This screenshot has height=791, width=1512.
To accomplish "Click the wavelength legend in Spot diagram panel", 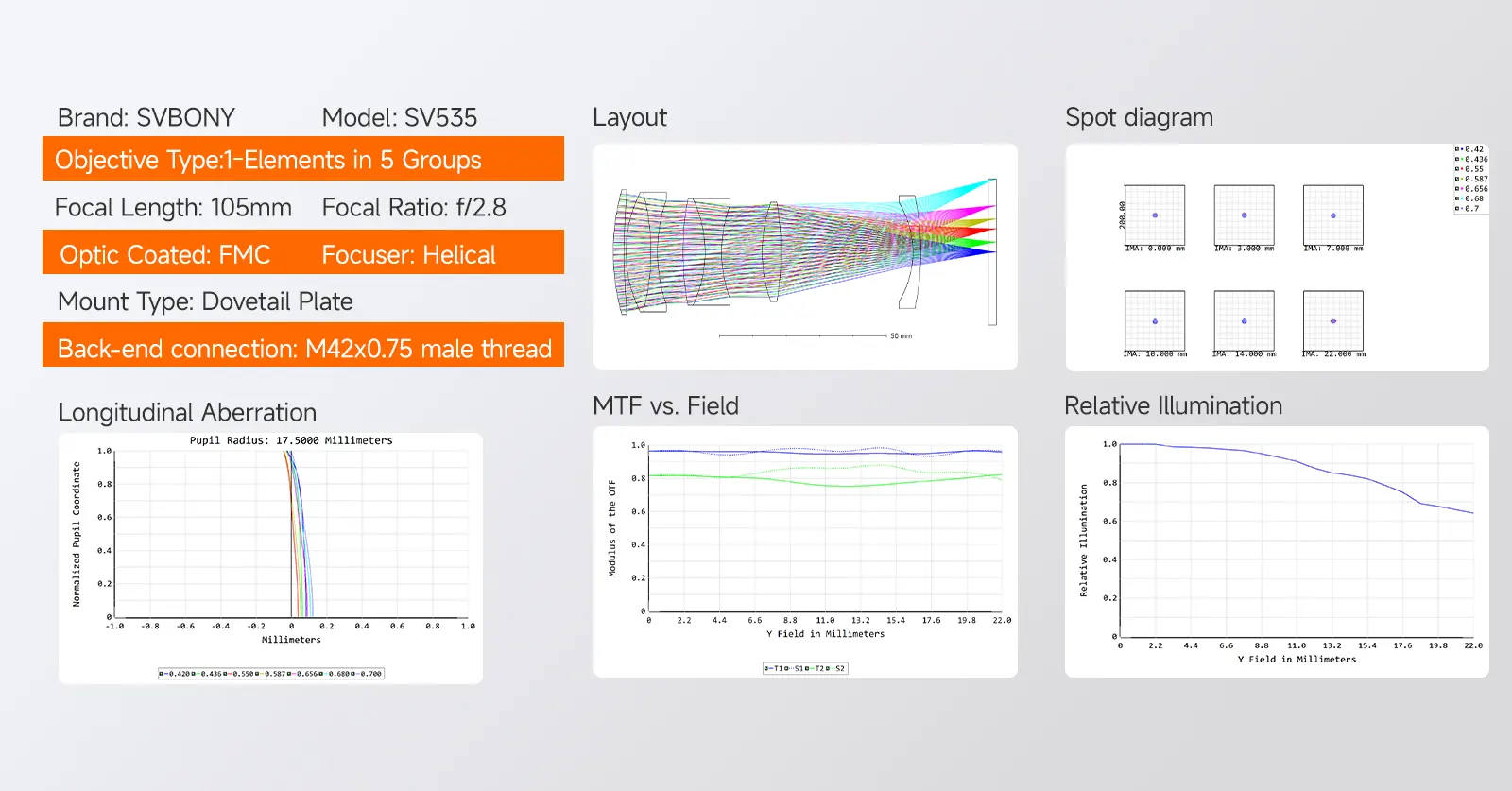I will [1470, 179].
